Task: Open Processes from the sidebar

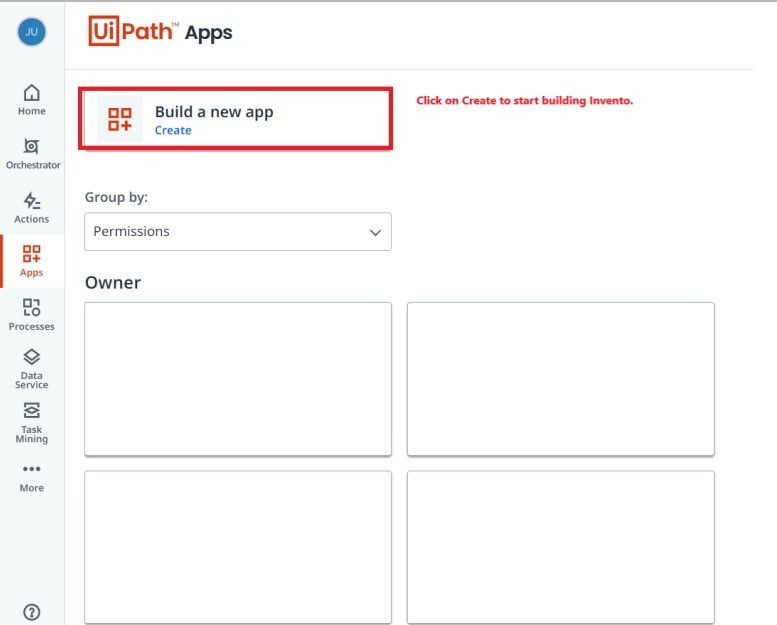Action: pos(32,315)
